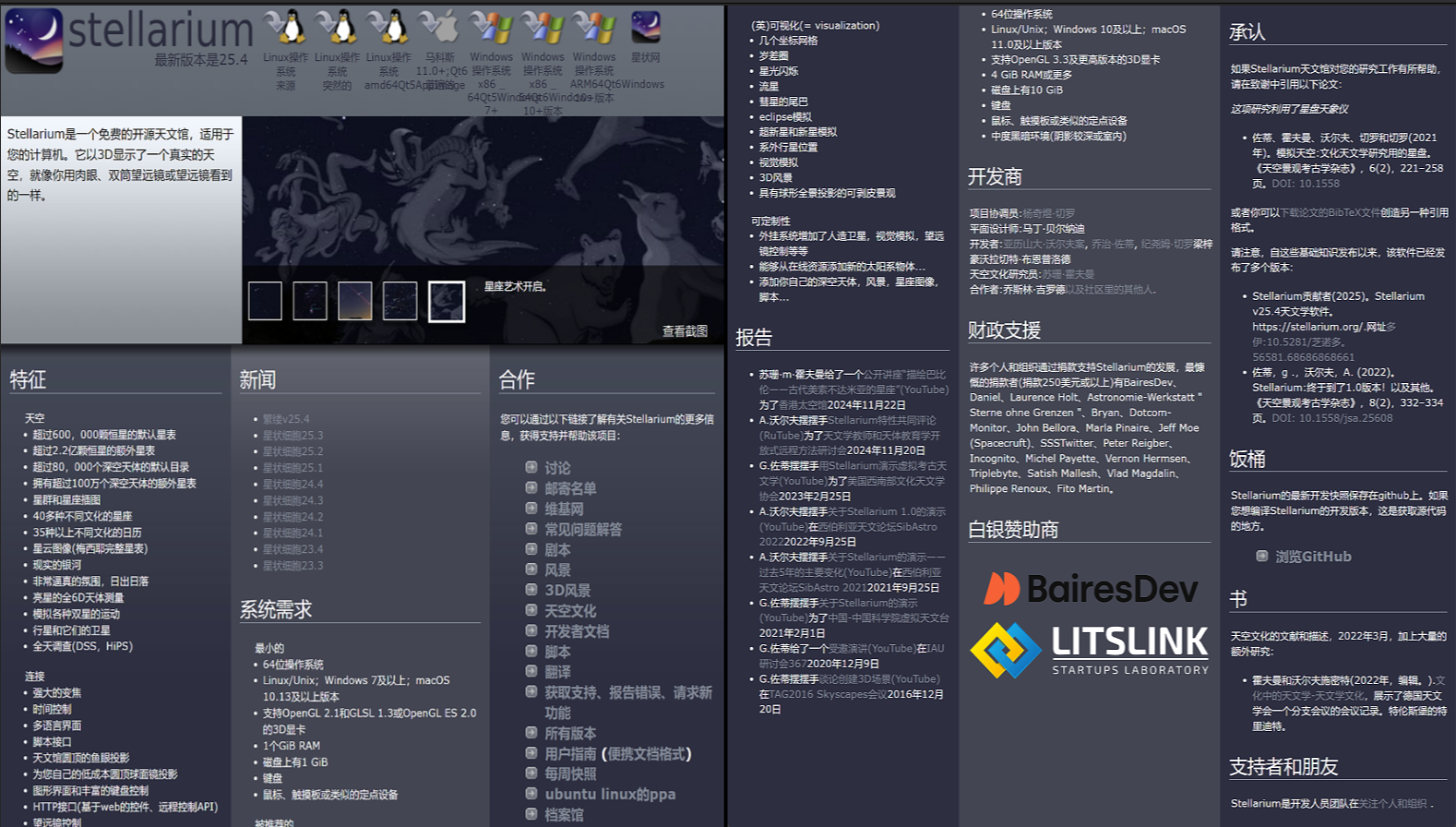Open the 星状细胞23.3 news item
This screenshot has height=827, width=1456.
point(292,566)
